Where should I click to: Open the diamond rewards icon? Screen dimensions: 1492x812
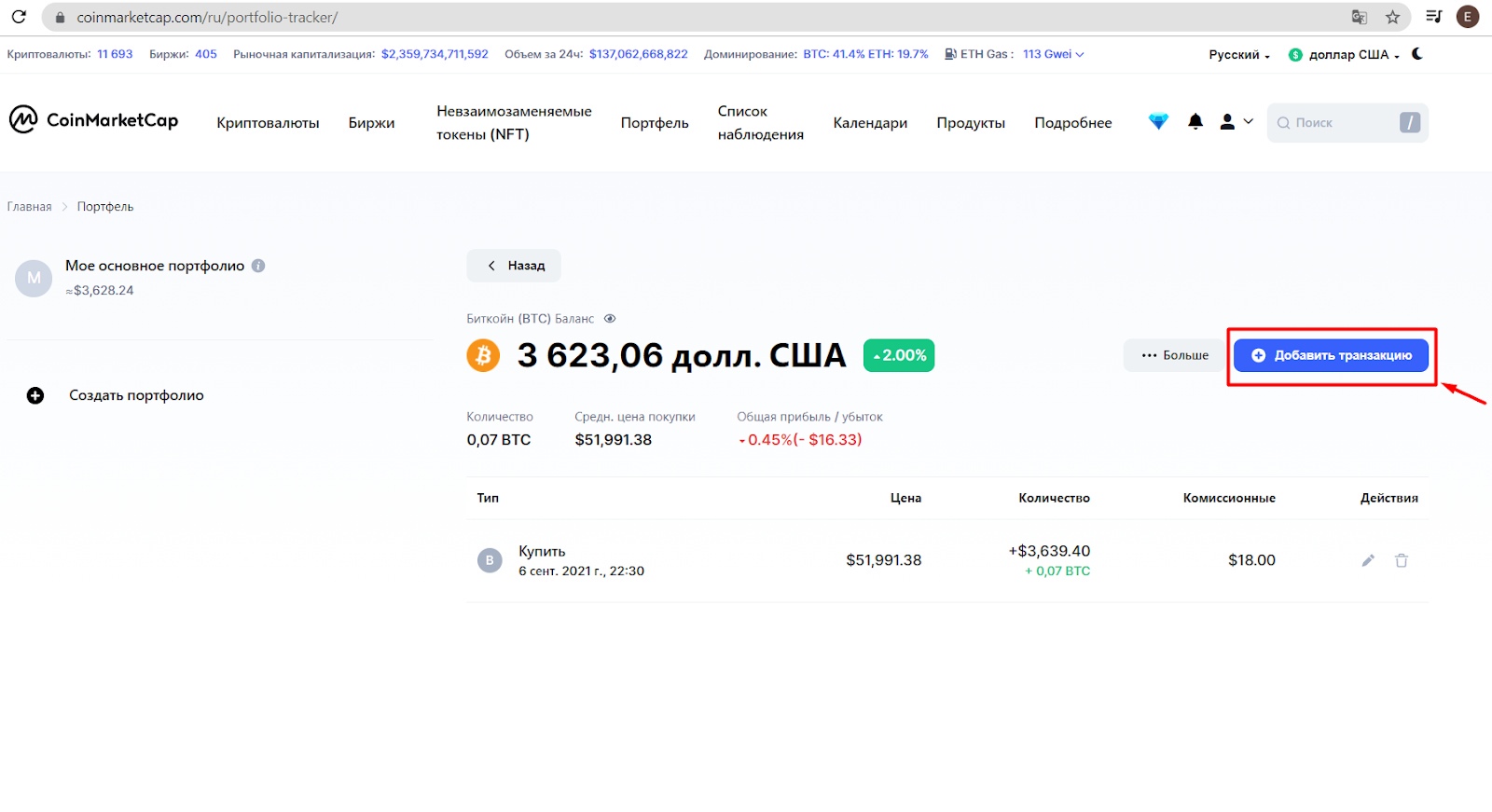(1158, 122)
